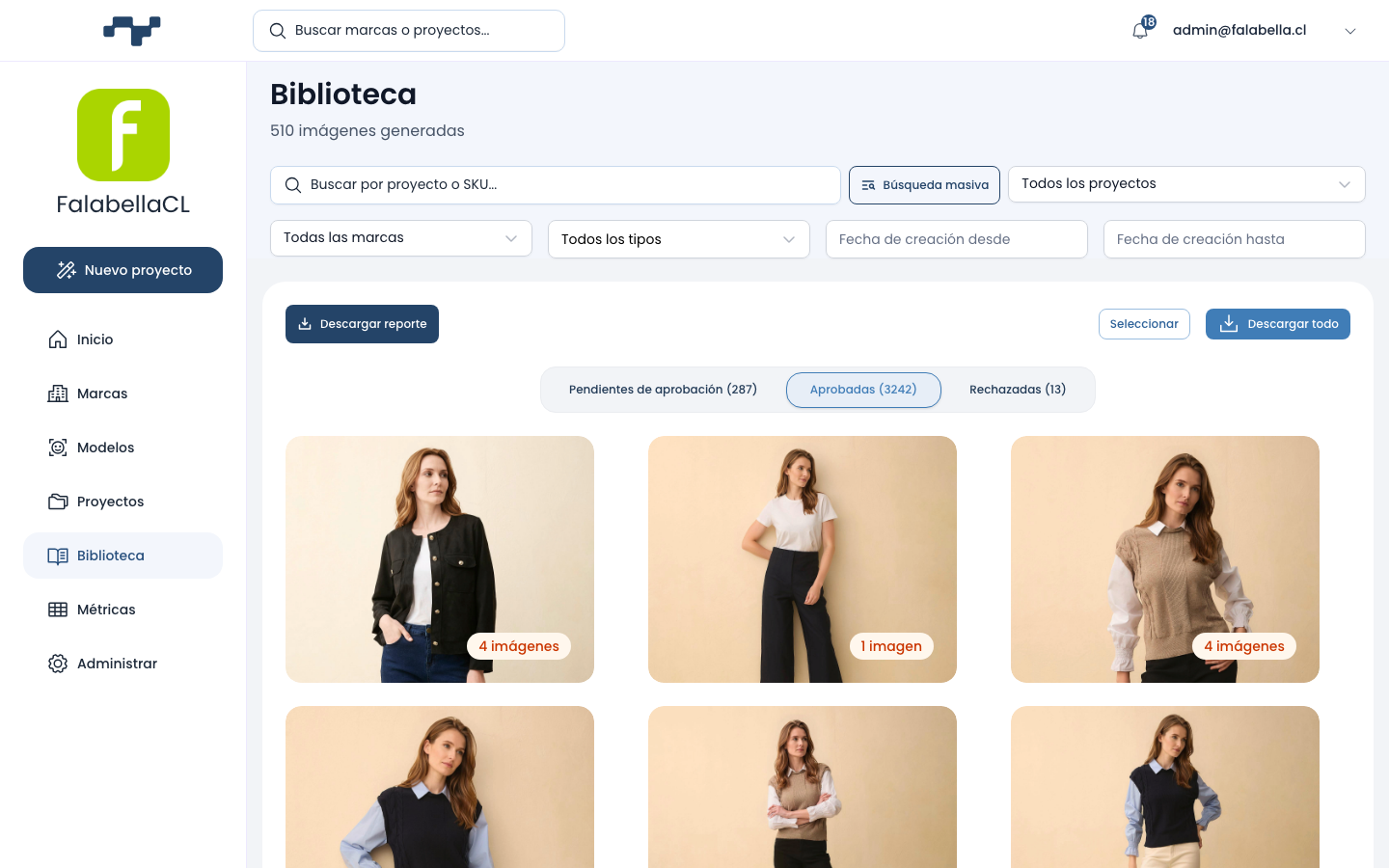Viewport: 1389px width, 868px height.
Task: Open the Métricas section
Action: click(123, 610)
